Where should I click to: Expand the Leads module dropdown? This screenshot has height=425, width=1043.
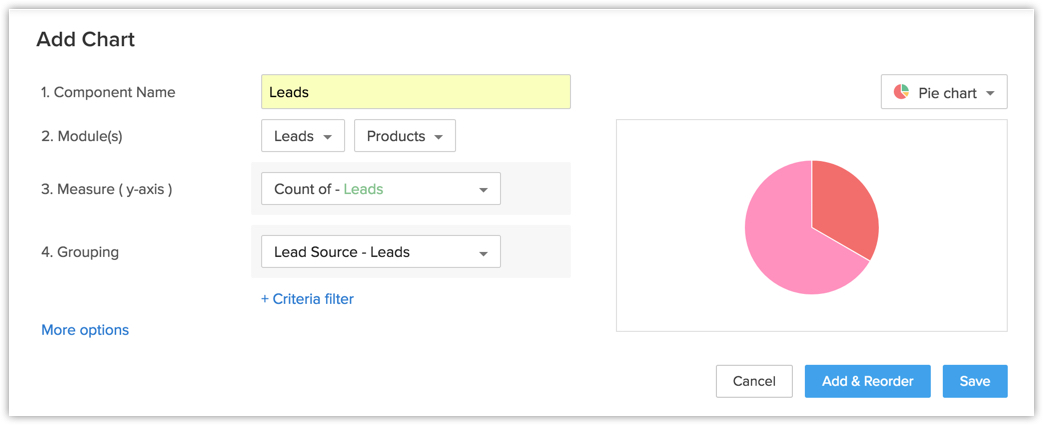[302, 136]
